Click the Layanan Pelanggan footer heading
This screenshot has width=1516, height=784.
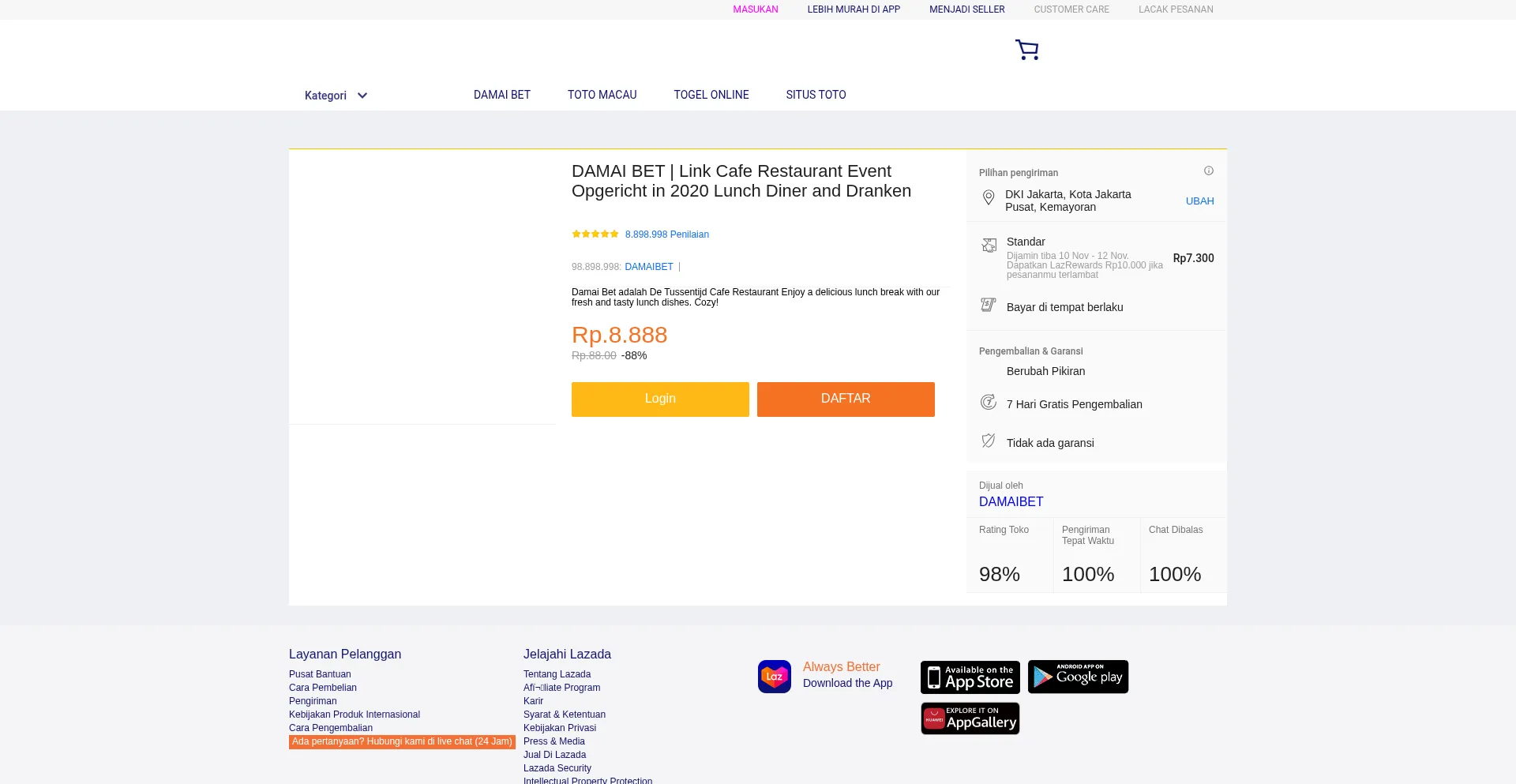tap(345, 654)
